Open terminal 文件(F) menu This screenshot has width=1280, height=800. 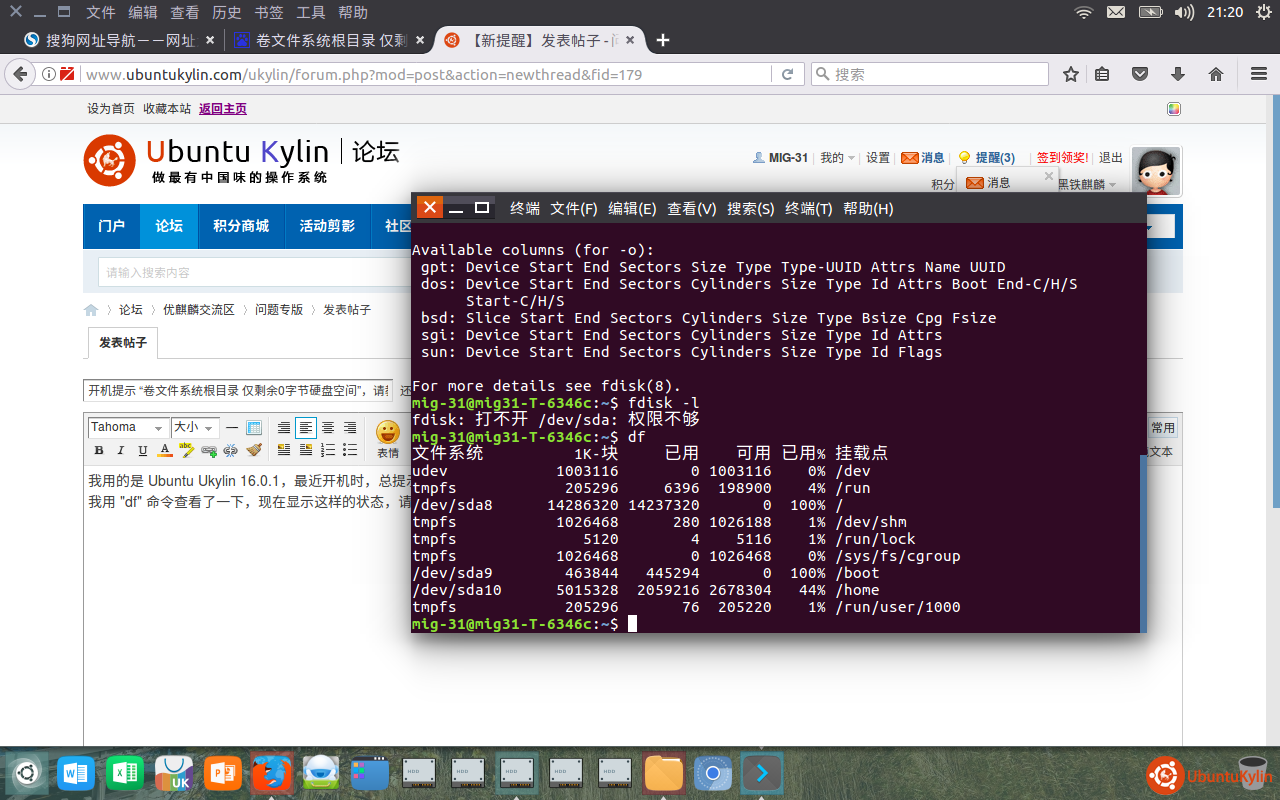tap(574, 208)
